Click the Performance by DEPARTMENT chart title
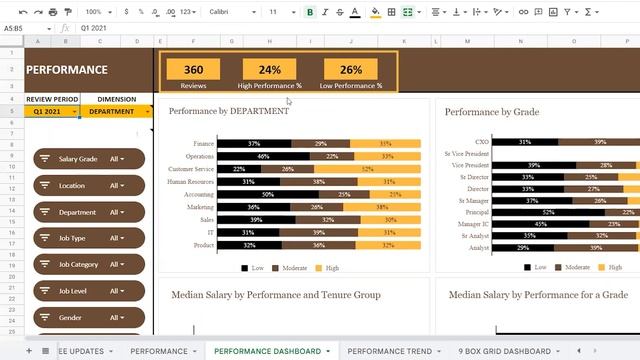This screenshot has width=640, height=360. pyautogui.click(x=229, y=111)
